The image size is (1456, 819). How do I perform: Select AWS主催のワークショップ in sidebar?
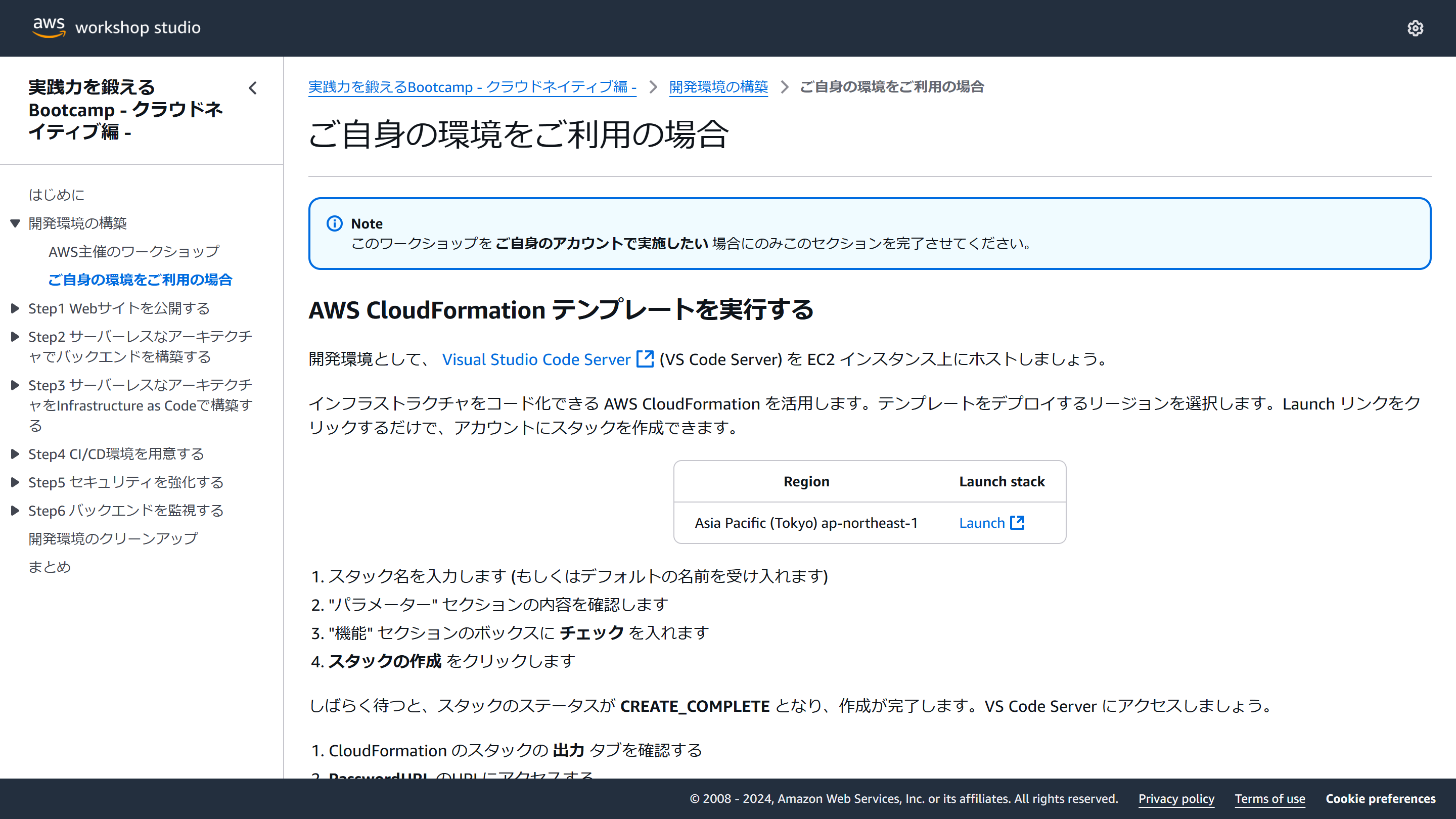[x=133, y=252]
